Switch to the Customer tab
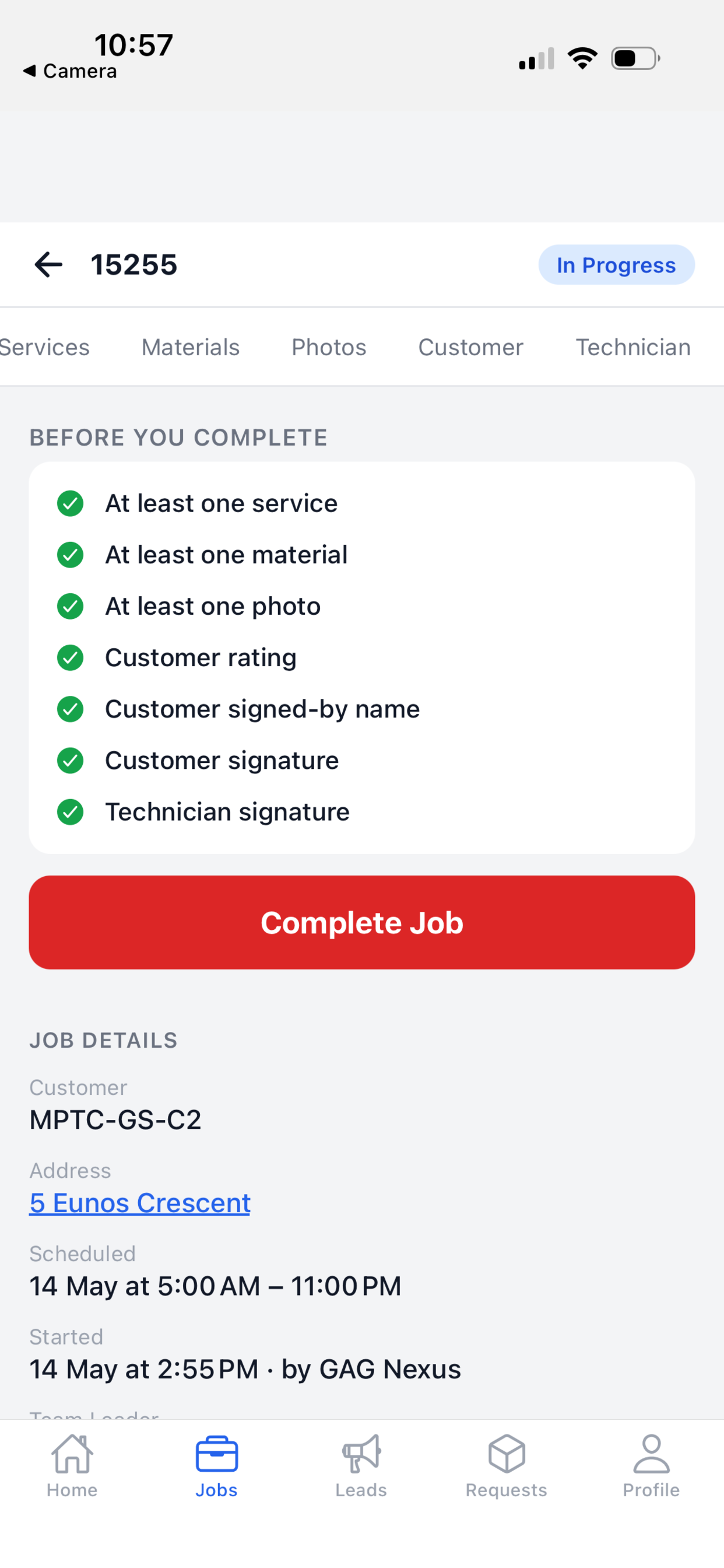The width and height of the screenshot is (724, 1568). 470,347
